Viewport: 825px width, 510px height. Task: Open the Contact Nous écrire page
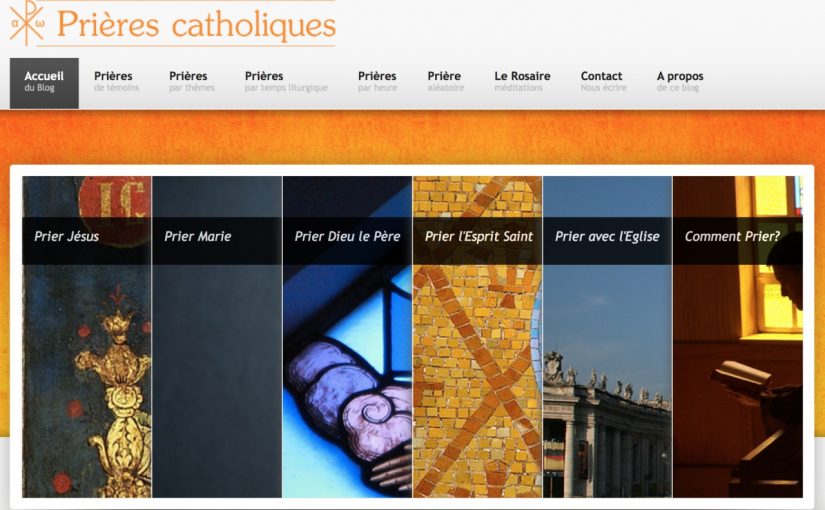(x=603, y=82)
